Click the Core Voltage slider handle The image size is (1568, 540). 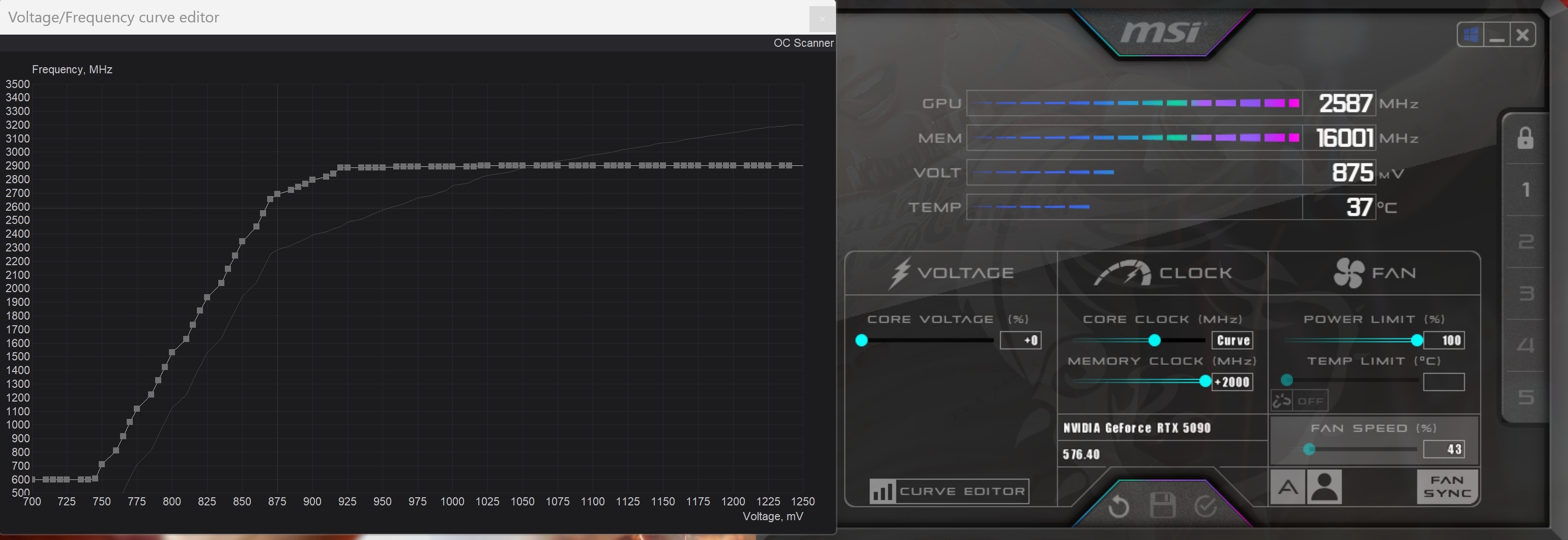[861, 340]
